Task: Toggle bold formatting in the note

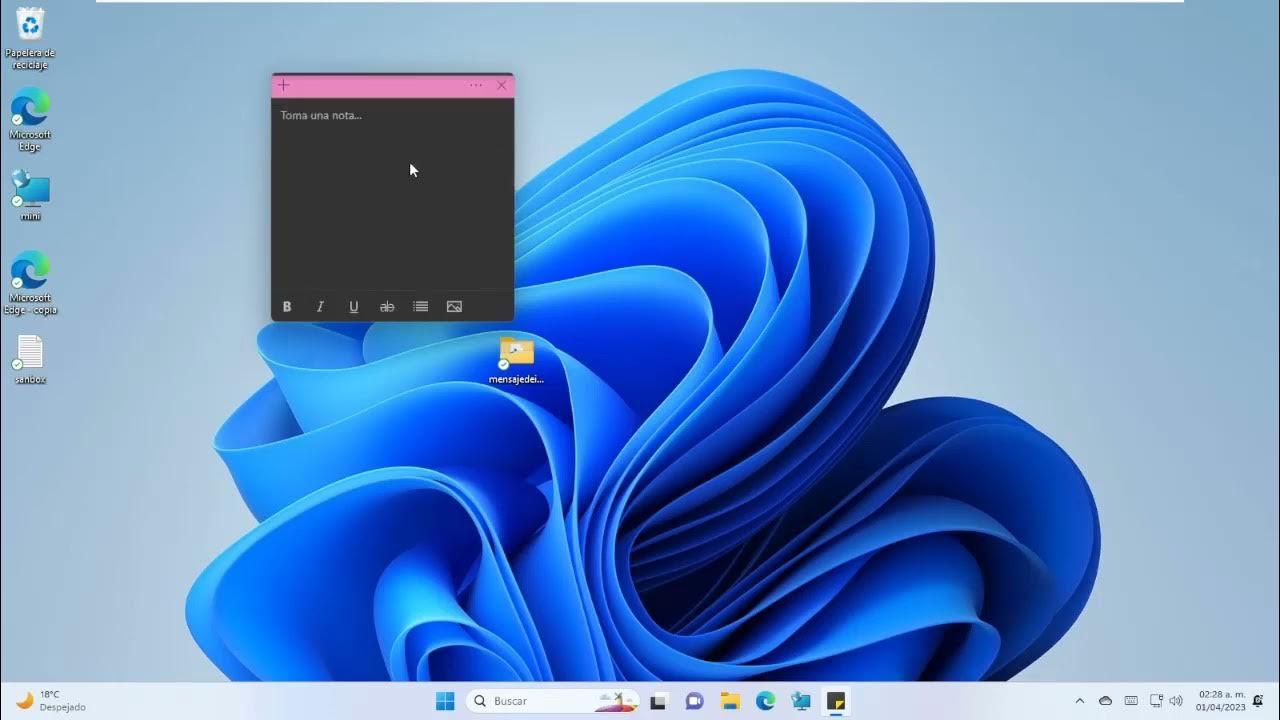Action: pyautogui.click(x=287, y=307)
